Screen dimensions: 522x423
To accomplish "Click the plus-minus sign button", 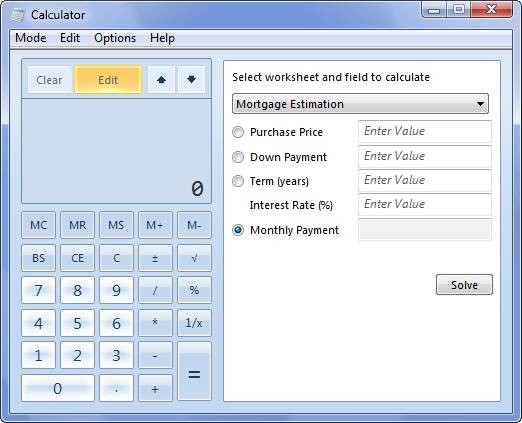I will 155,258.
